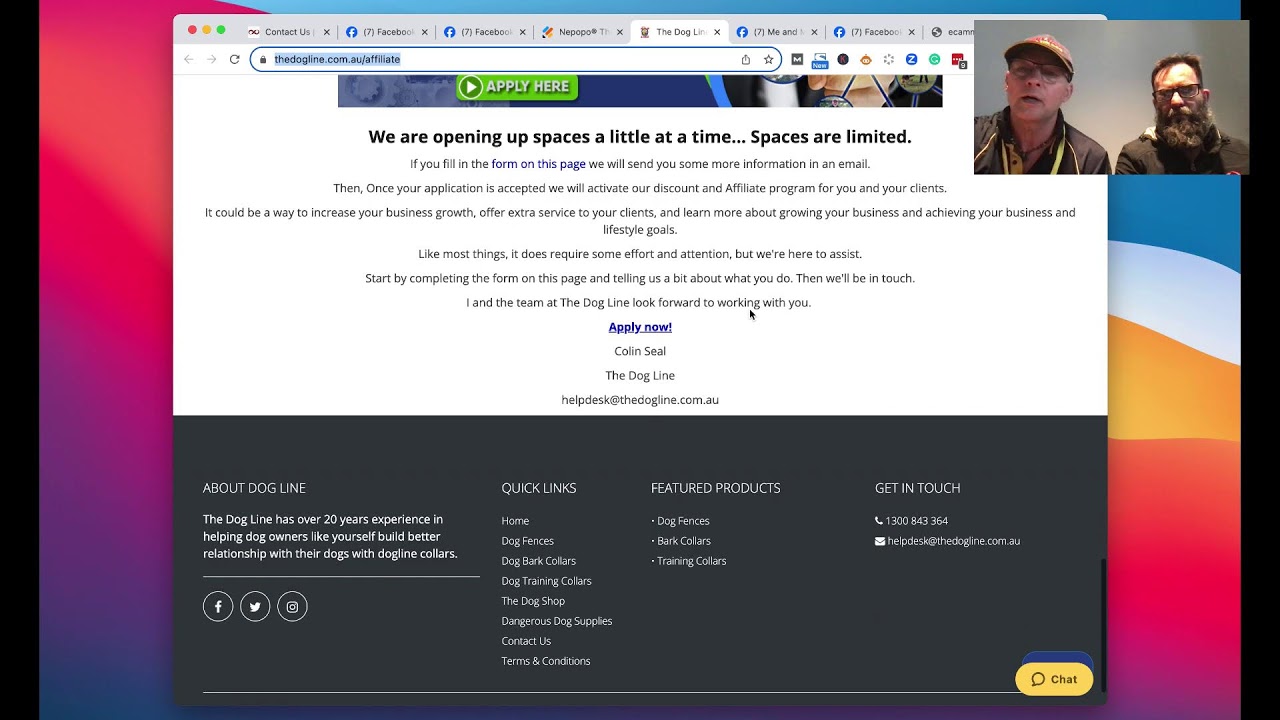1280x720 pixels.
Task: Open the Facebook icon in the footer
Action: (x=218, y=606)
